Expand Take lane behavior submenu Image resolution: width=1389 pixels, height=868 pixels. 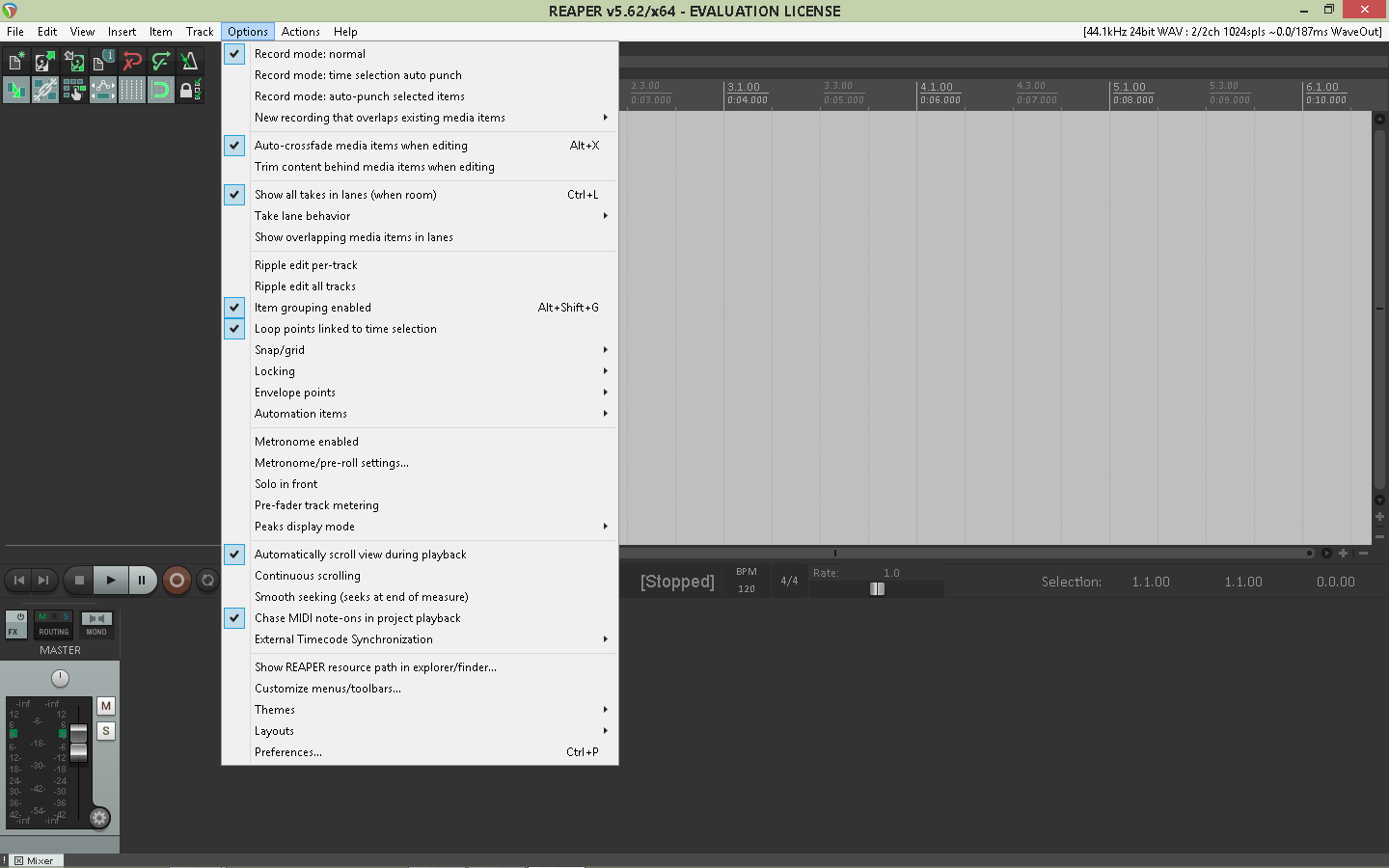coord(420,216)
